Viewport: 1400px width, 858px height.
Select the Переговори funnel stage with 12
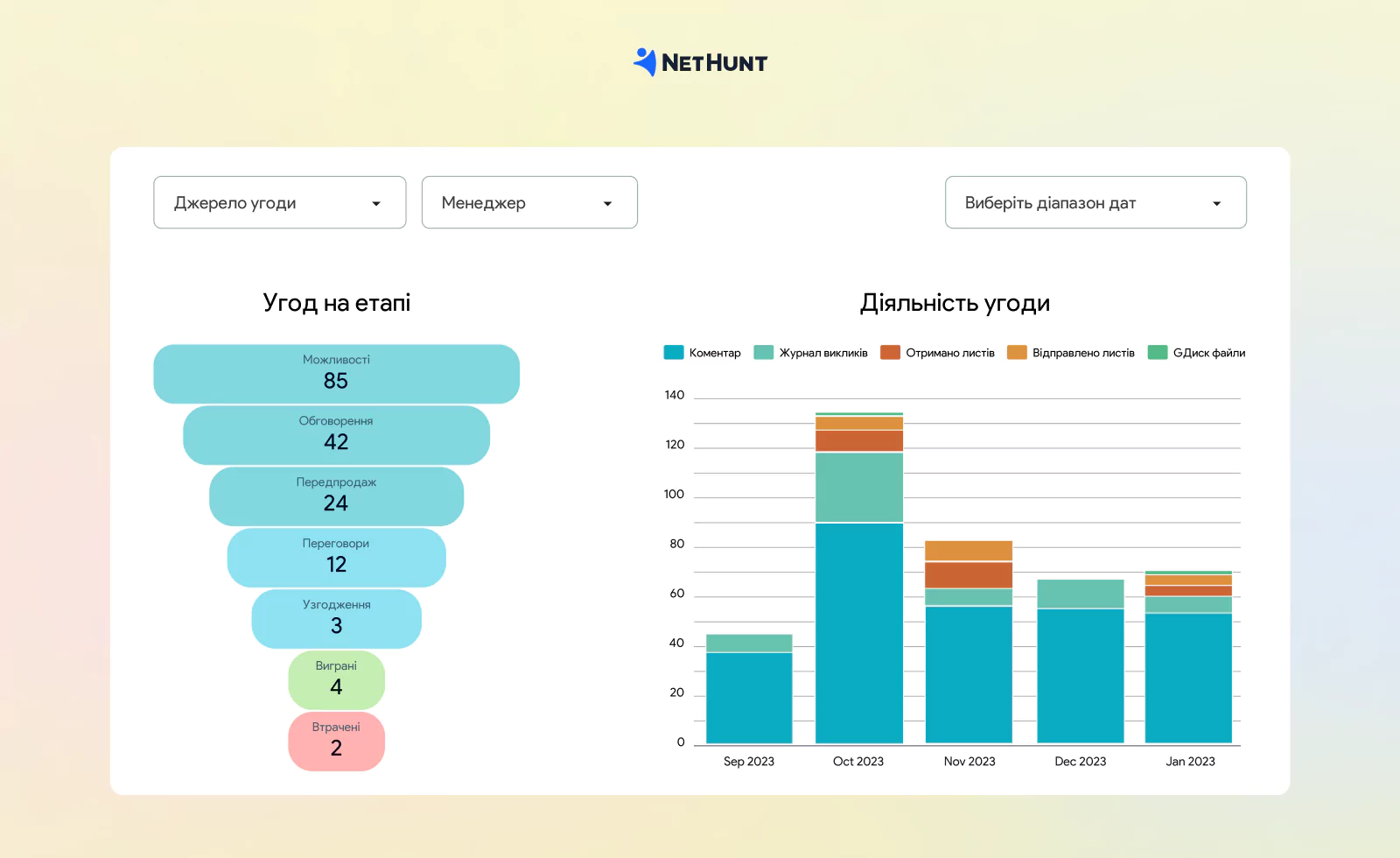point(336,558)
